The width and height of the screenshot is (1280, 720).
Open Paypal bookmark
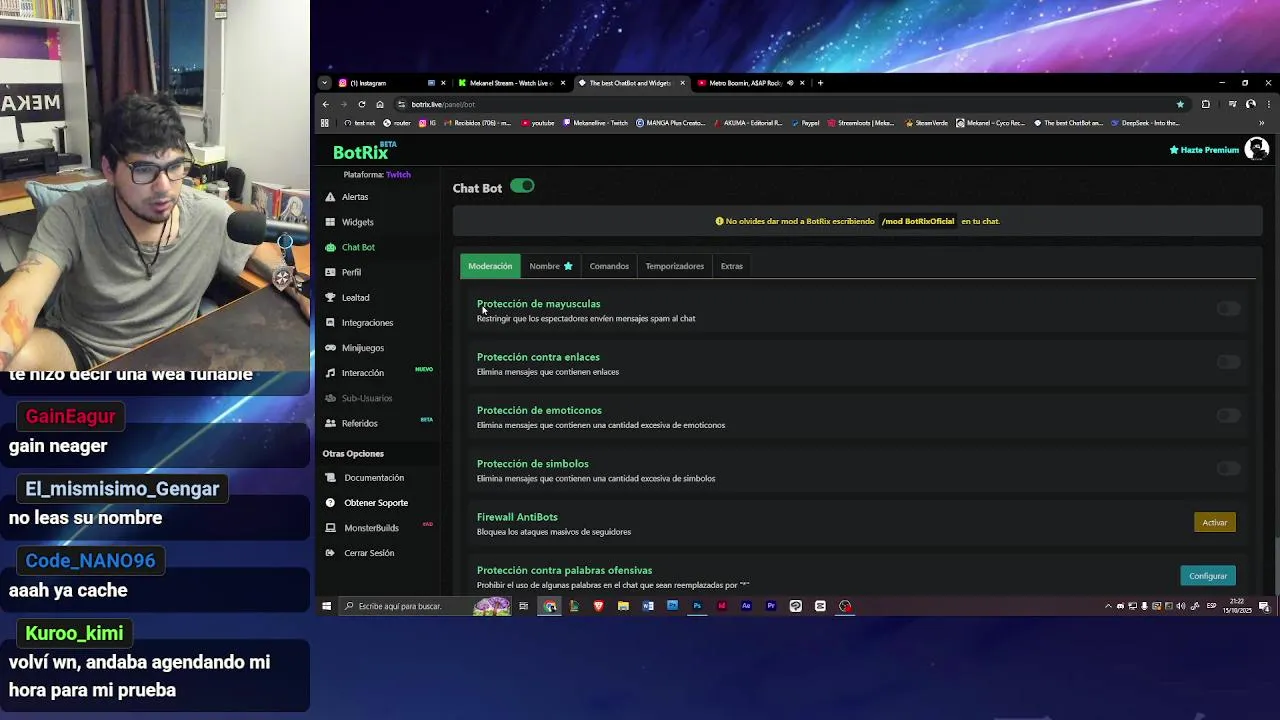click(x=805, y=123)
